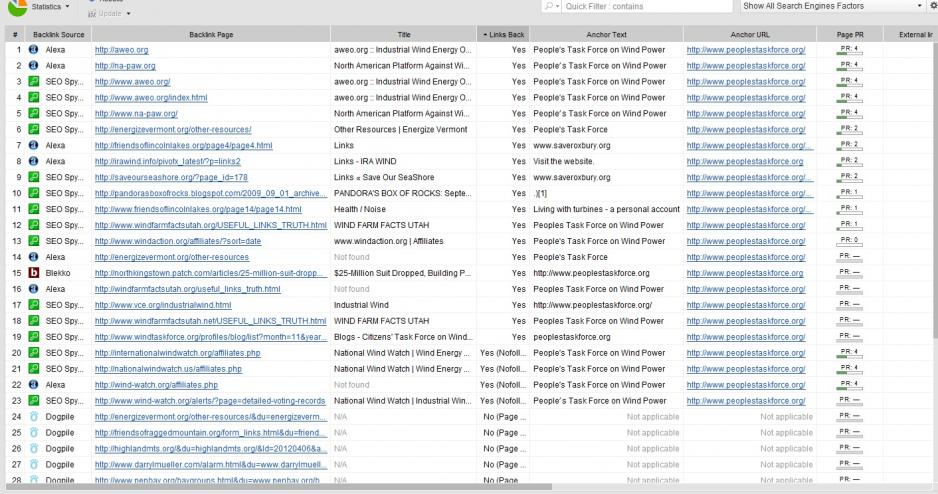Image resolution: width=938 pixels, height=494 pixels.
Task: Click SEO SpyGlass icon in row 3
Action: (x=34, y=81)
